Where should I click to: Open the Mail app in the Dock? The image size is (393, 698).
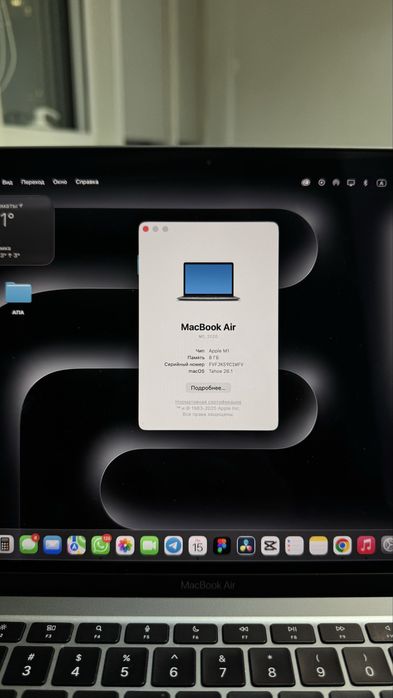[x=53, y=545]
